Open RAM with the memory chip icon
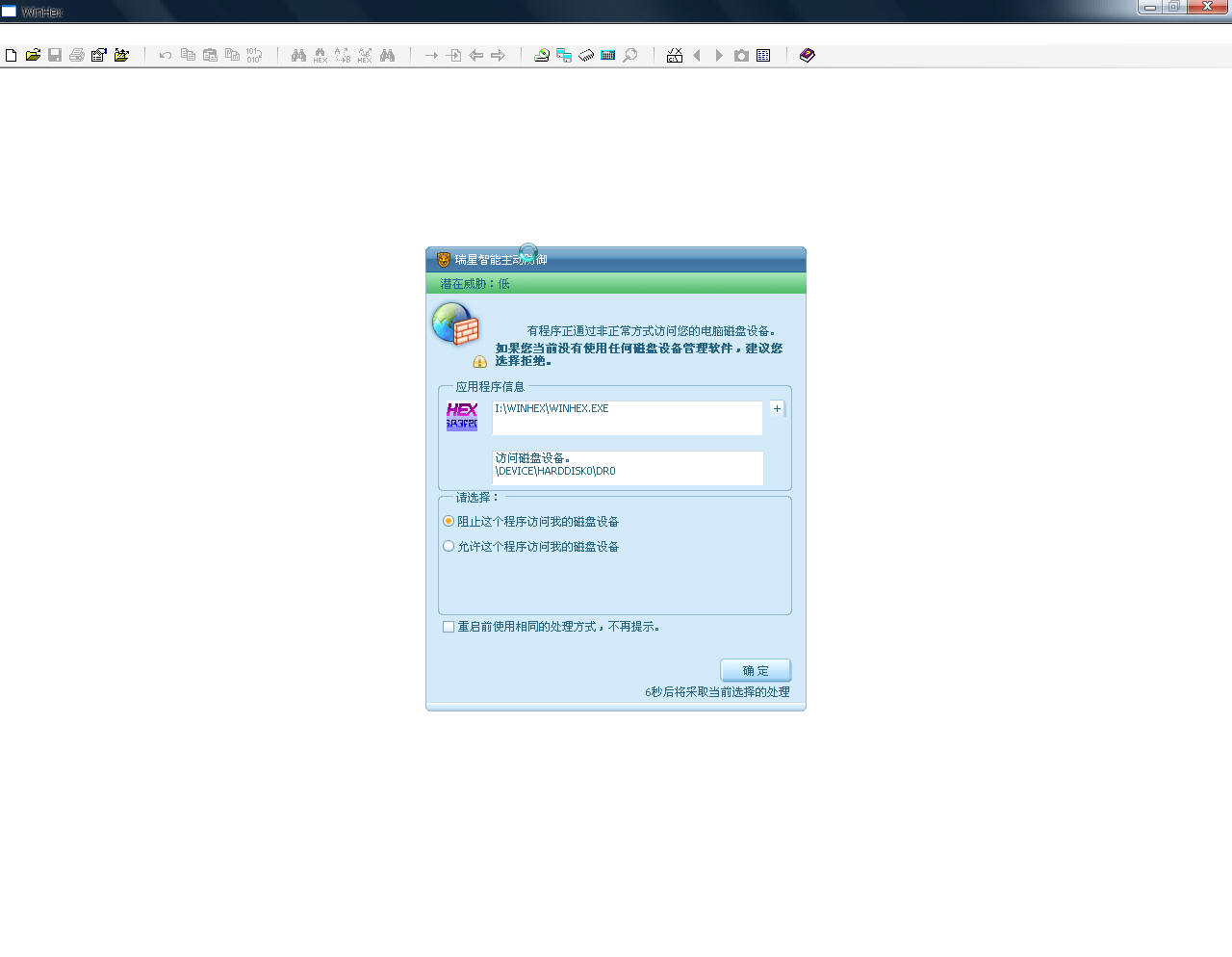 586,55
